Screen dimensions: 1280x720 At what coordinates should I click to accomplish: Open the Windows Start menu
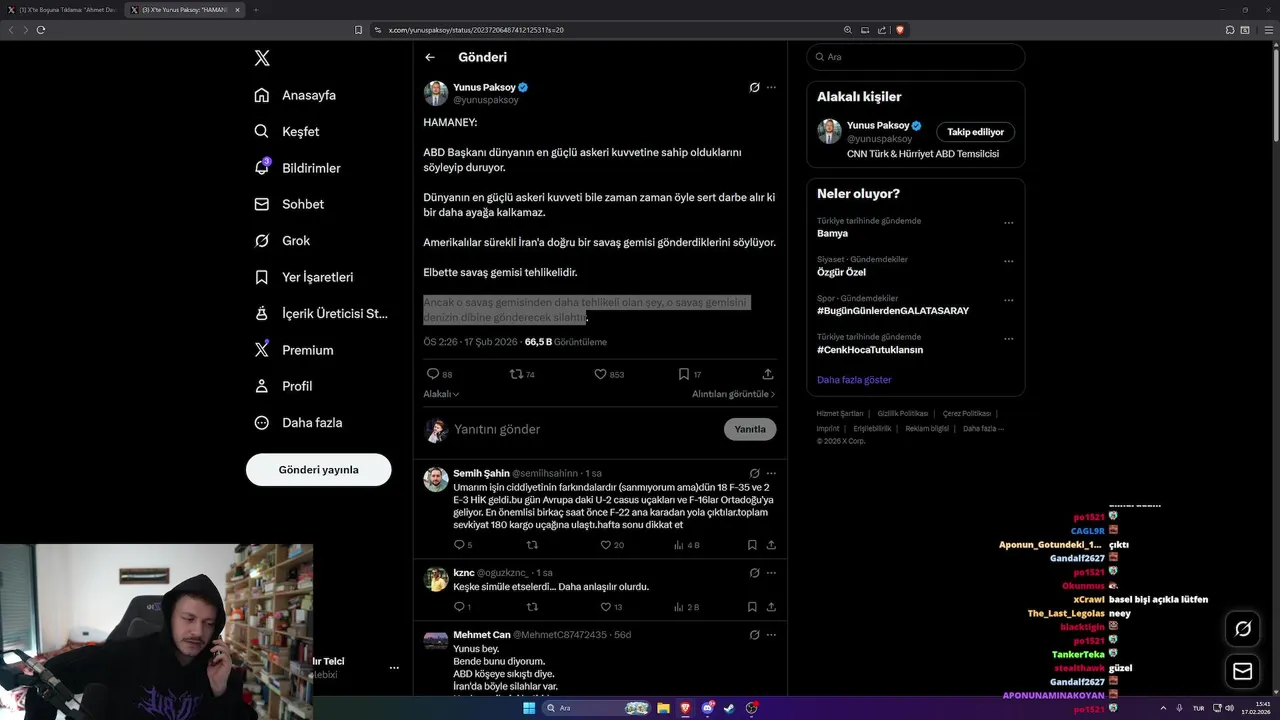coord(528,708)
